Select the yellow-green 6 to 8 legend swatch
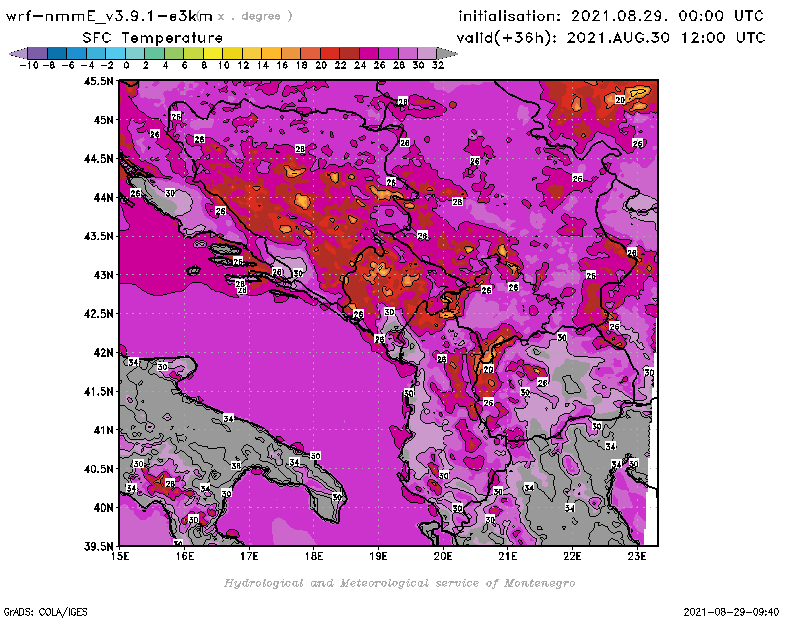The height and width of the screenshot is (618, 800). [x=193, y=54]
